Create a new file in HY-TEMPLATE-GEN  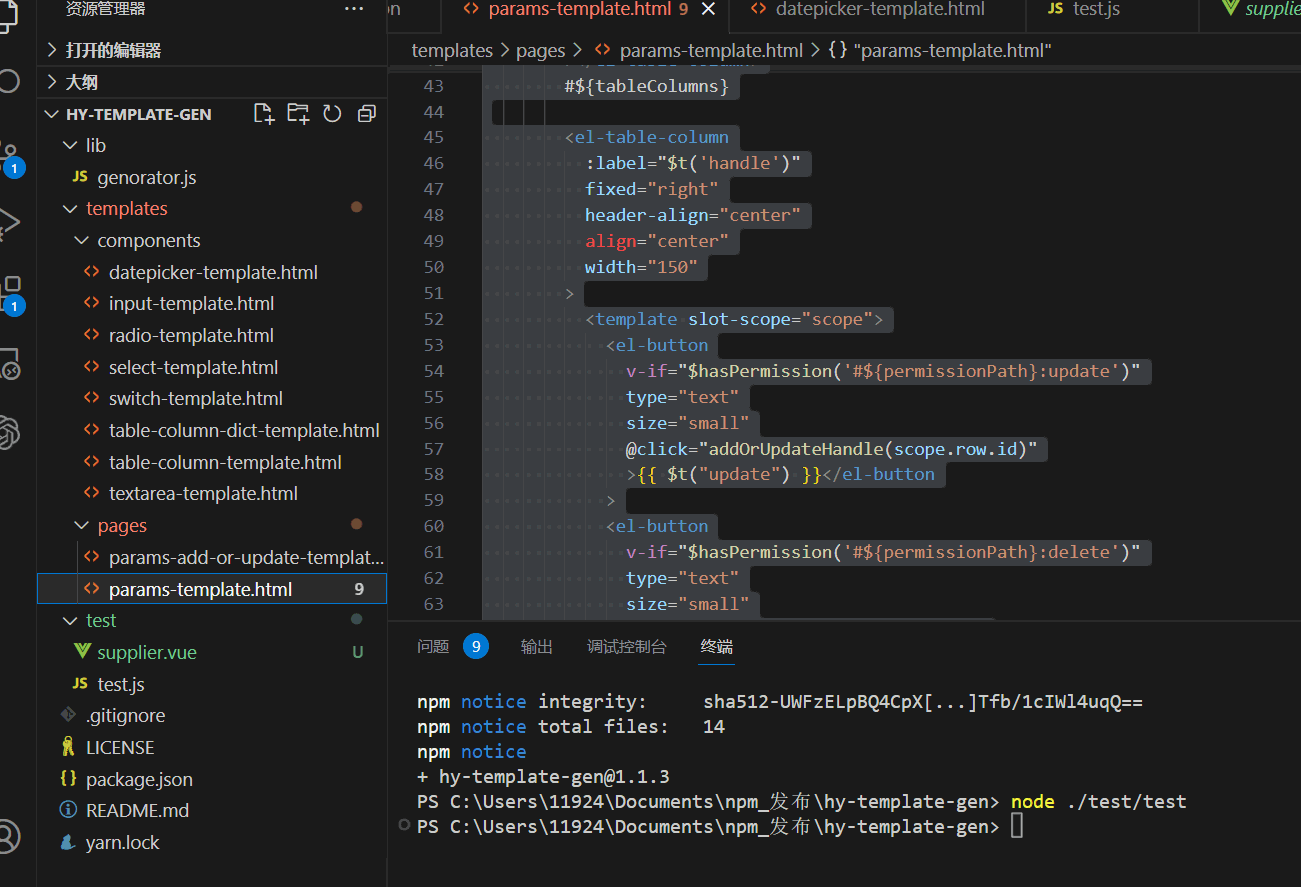click(x=264, y=113)
